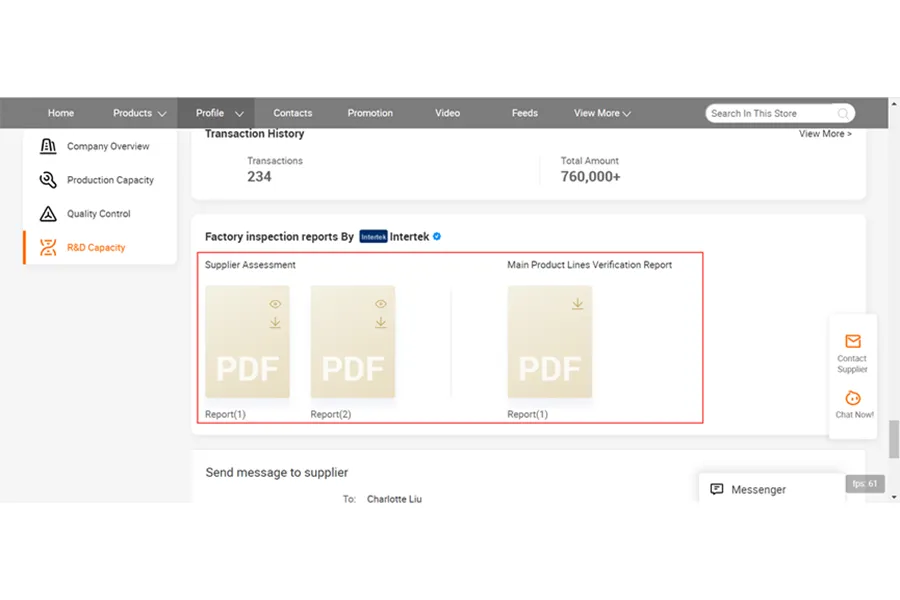Click the Intertek verified badge icon

pos(437,237)
